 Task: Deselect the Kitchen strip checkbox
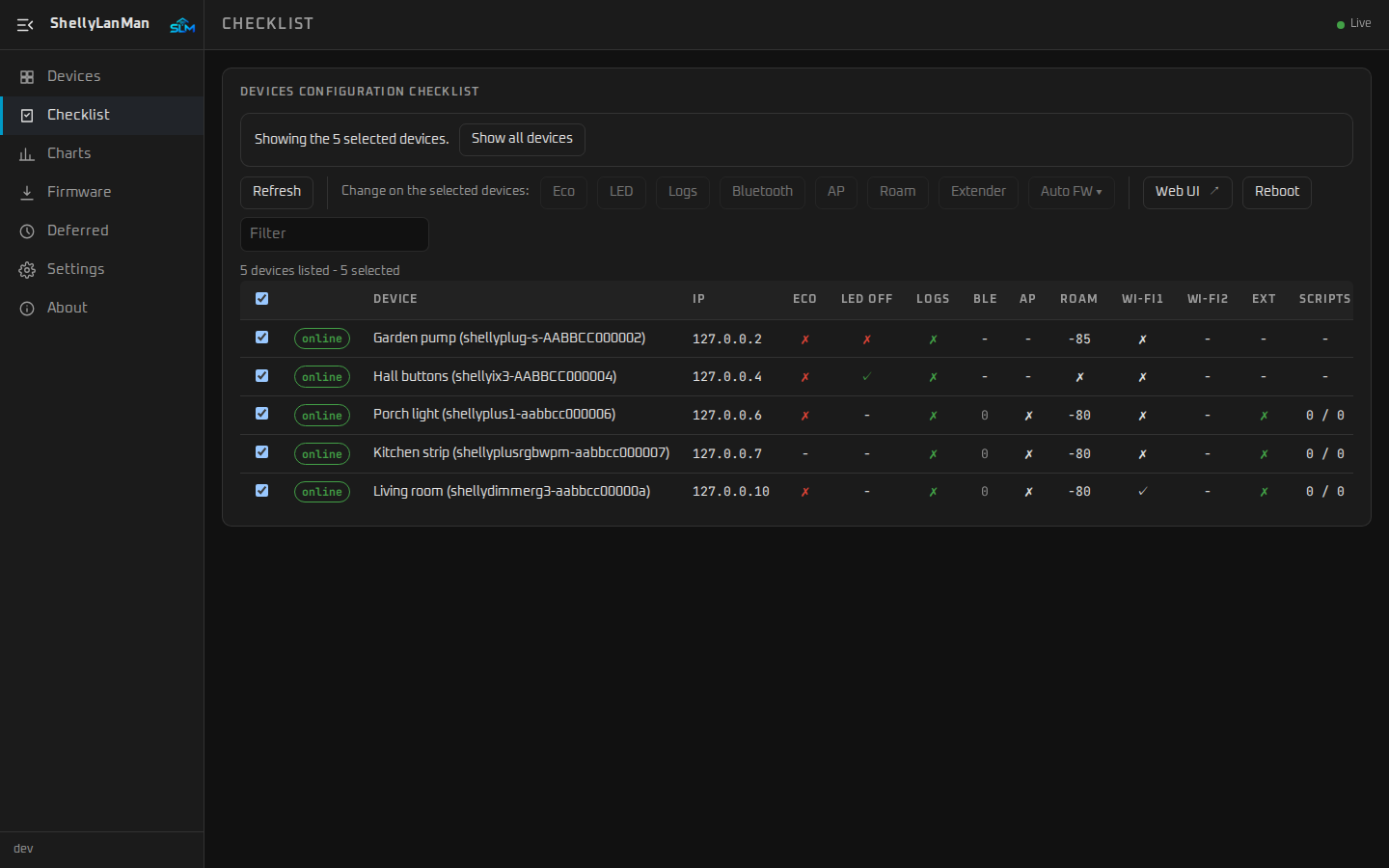coord(261,452)
